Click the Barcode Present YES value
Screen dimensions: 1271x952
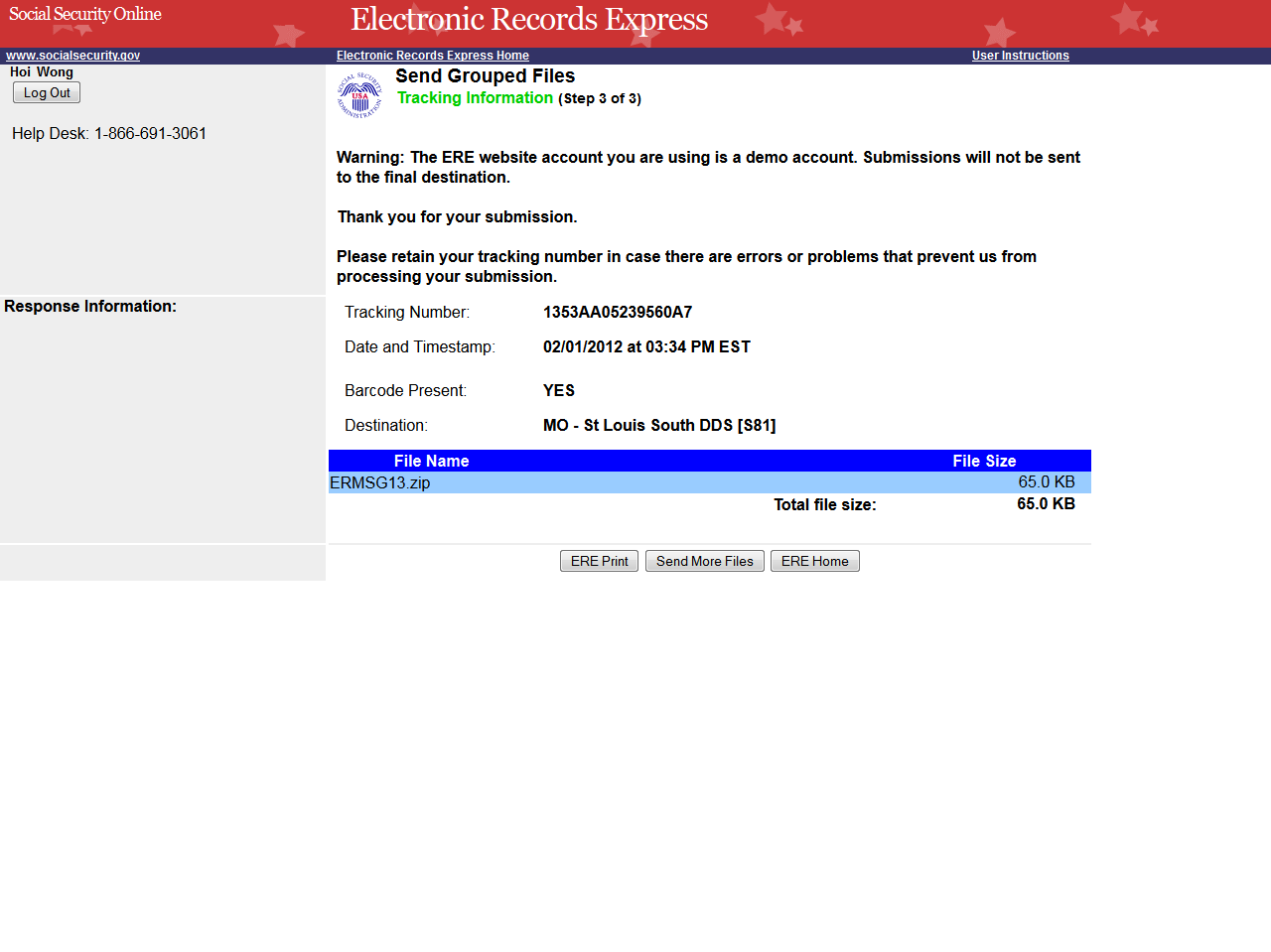point(558,390)
